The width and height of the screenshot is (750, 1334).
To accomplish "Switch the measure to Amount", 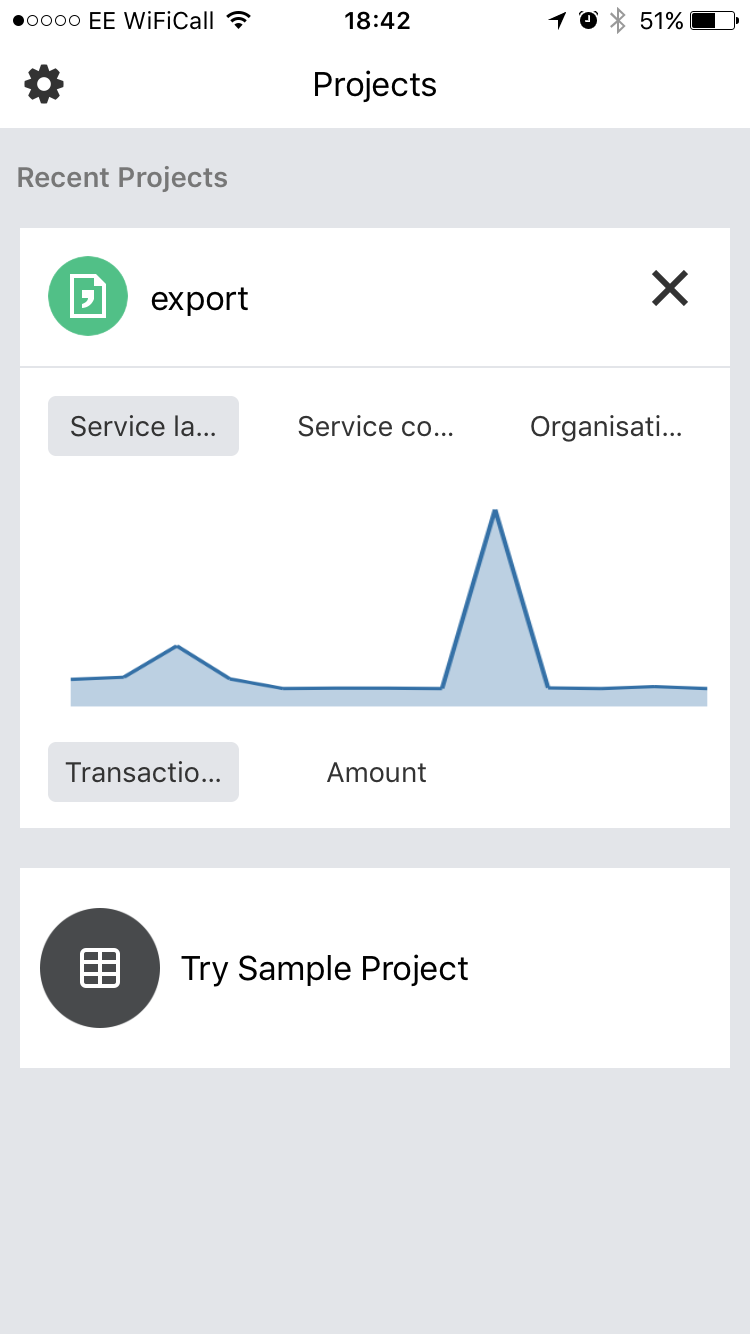I will [x=377, y=772].
